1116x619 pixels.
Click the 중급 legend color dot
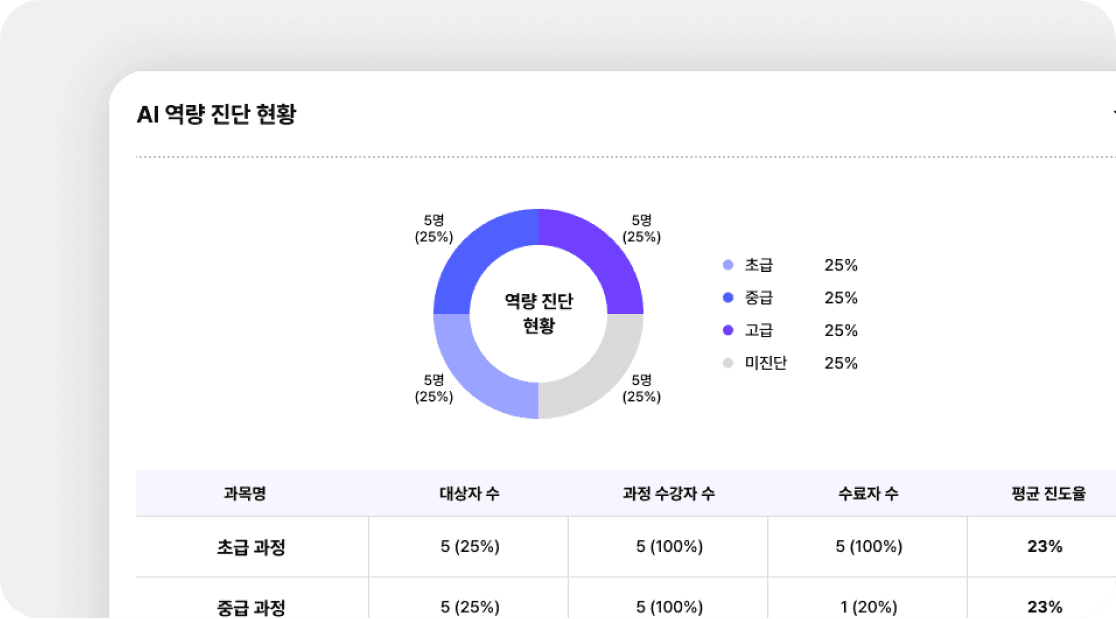(x=728, y=298)
